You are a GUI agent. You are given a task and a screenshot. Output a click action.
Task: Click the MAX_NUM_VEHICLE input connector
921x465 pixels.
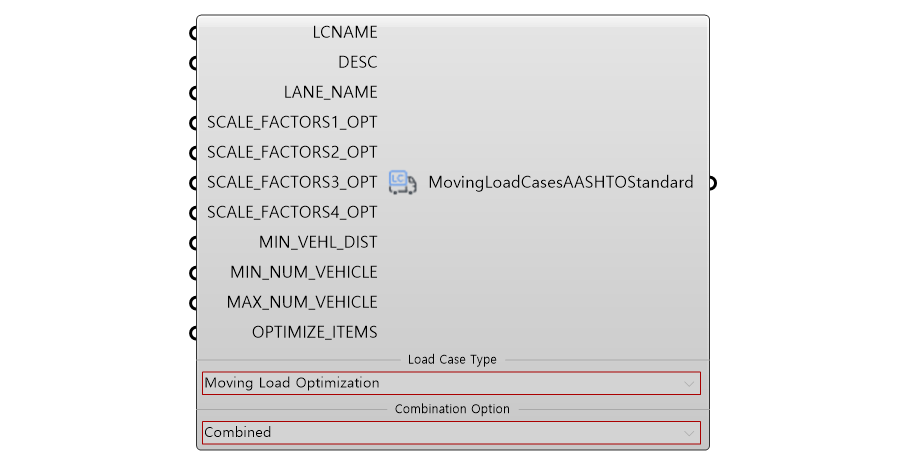click(x=193, y=302)
